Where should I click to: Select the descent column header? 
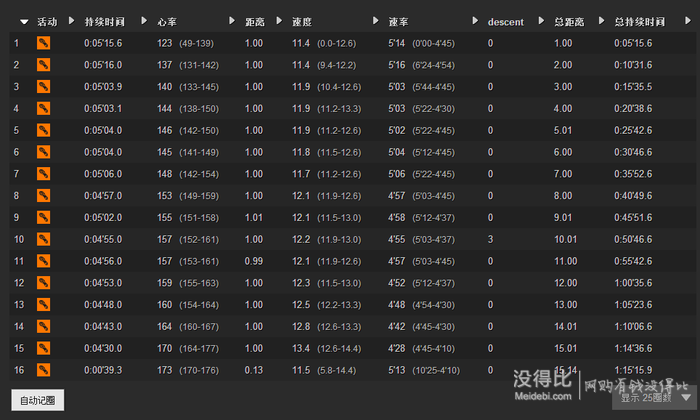pos(505,22)
